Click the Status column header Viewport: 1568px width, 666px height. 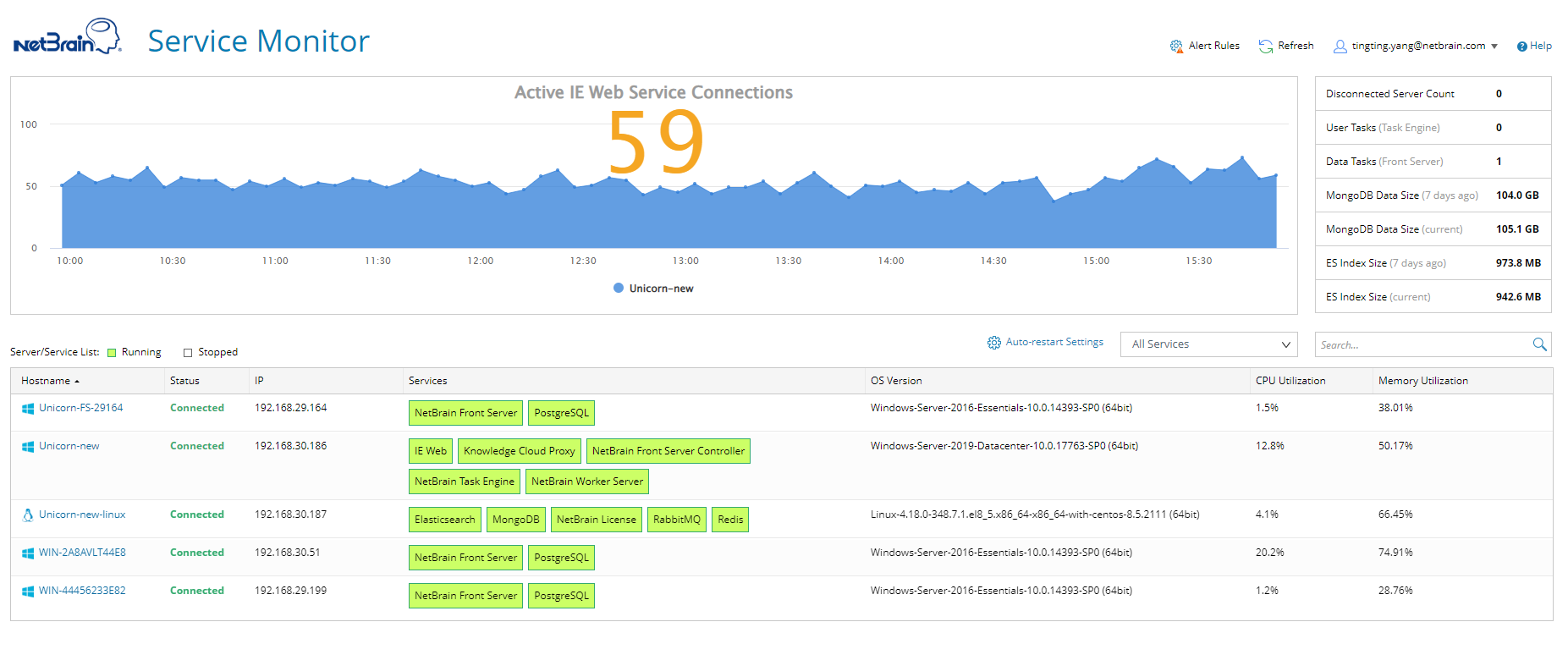[x=184, y=381]
